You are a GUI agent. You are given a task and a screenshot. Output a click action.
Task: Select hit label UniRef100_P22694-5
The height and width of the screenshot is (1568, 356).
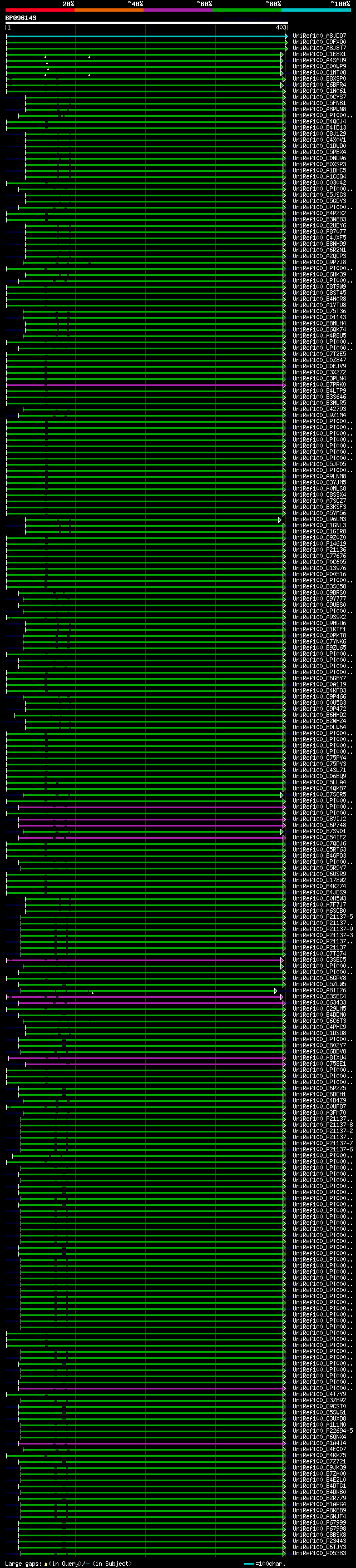(323, 1431)
